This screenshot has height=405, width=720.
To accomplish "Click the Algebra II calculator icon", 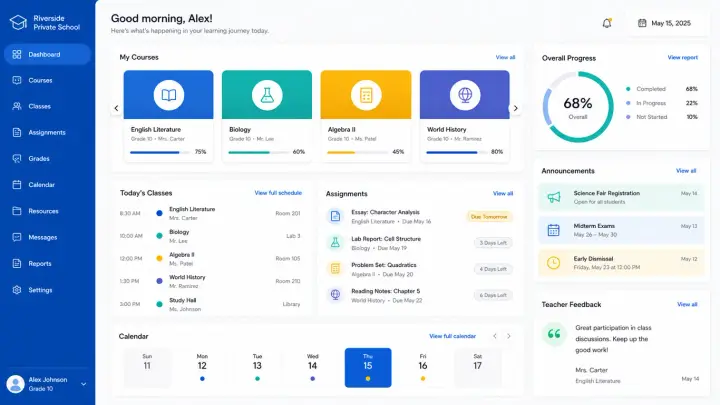I will (x=366, y=95).
